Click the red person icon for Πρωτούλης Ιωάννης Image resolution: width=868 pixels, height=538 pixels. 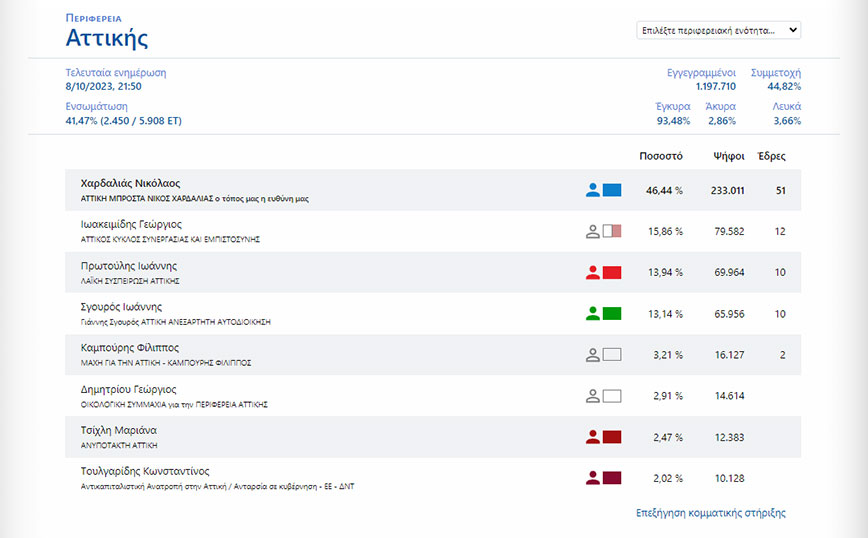[592, 272]
